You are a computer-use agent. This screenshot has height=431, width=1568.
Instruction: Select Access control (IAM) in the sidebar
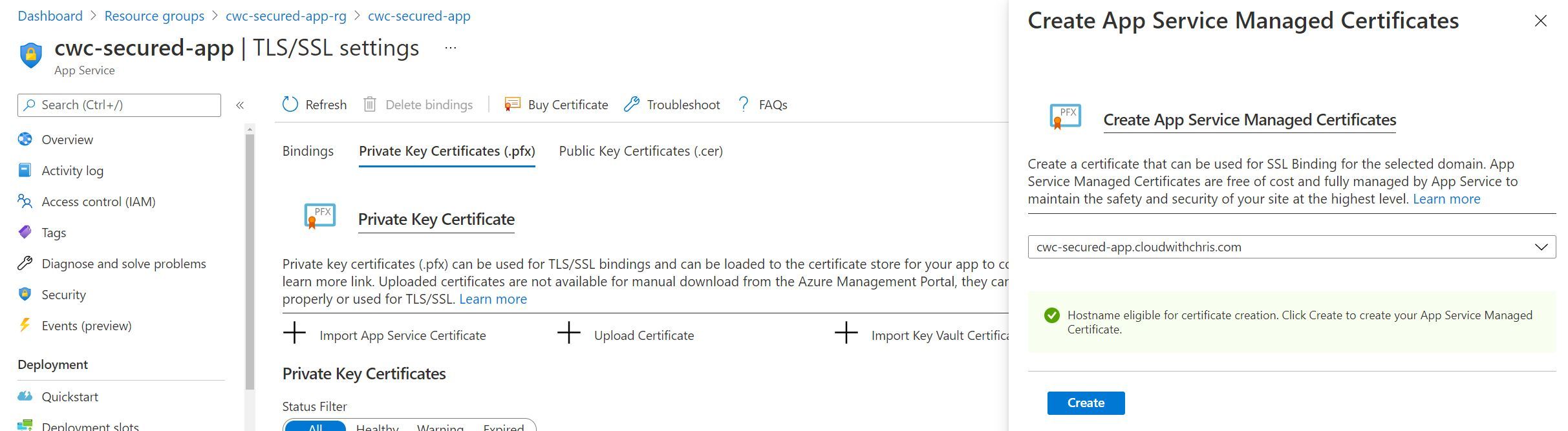pos(98,201)
